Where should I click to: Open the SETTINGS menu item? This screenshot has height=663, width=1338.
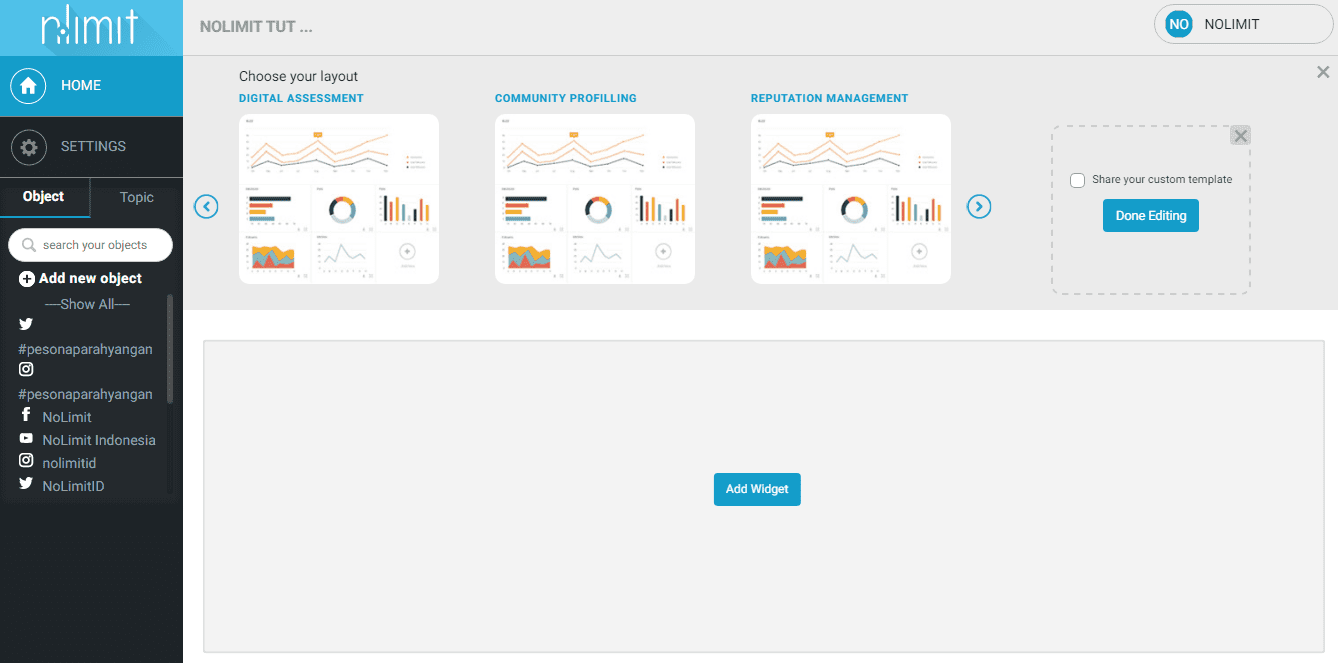click(91, 147)
